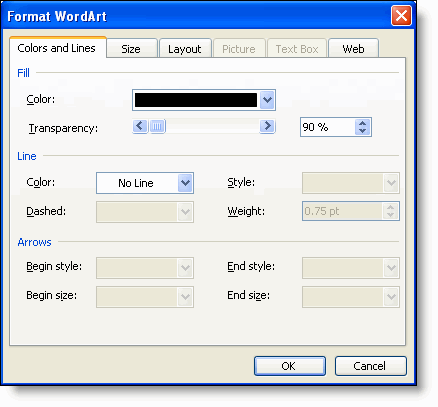Increase transparency percent with up spinner
This screenshot has width=438, height=407.
point(363,123)
